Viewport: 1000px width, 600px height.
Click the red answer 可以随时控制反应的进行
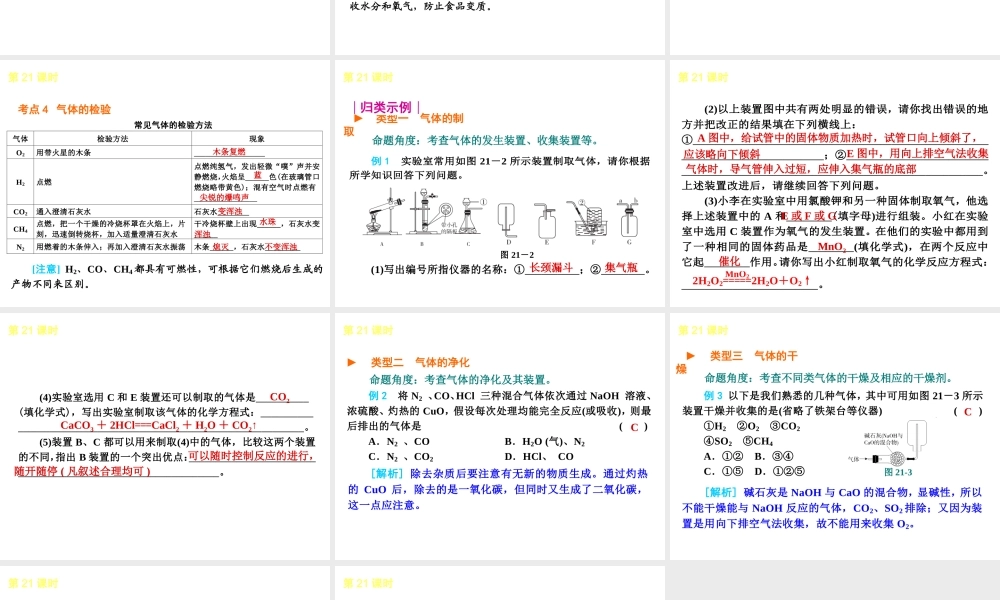(251, 457)
